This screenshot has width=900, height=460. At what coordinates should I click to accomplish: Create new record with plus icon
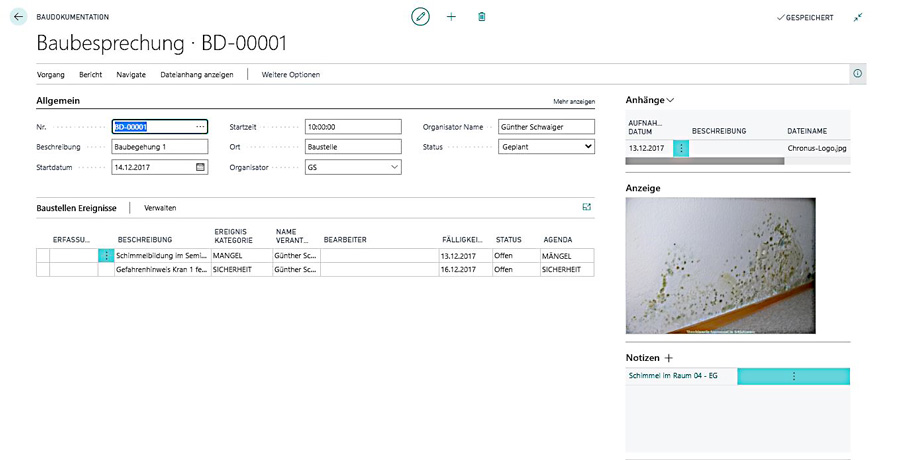(x=451, y=17)
